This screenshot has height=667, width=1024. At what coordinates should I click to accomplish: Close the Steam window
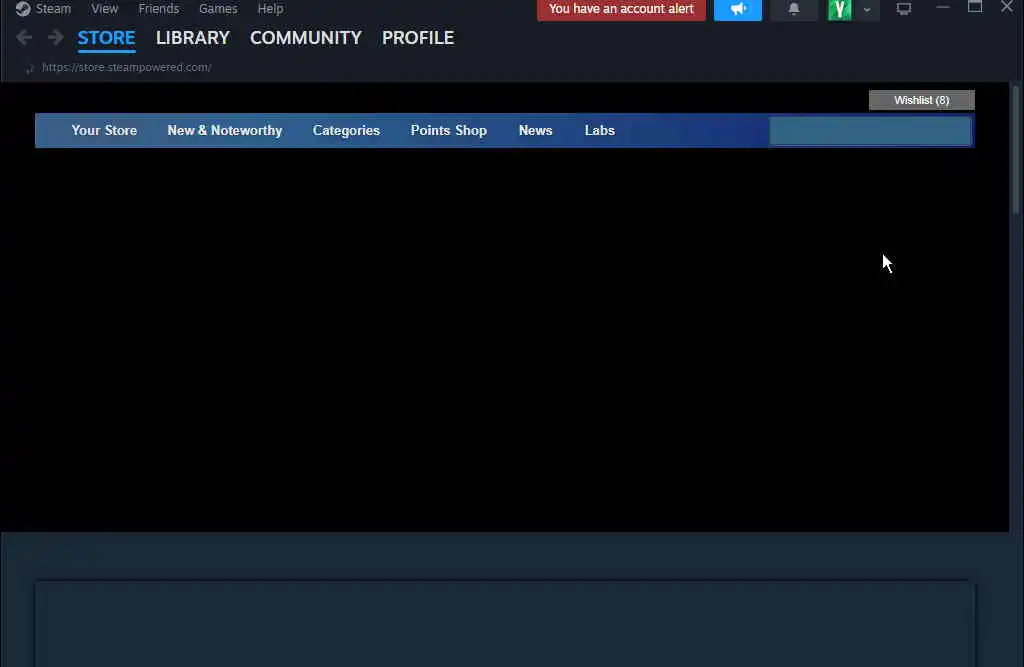pyautogui.click(x=1006, y=7)
